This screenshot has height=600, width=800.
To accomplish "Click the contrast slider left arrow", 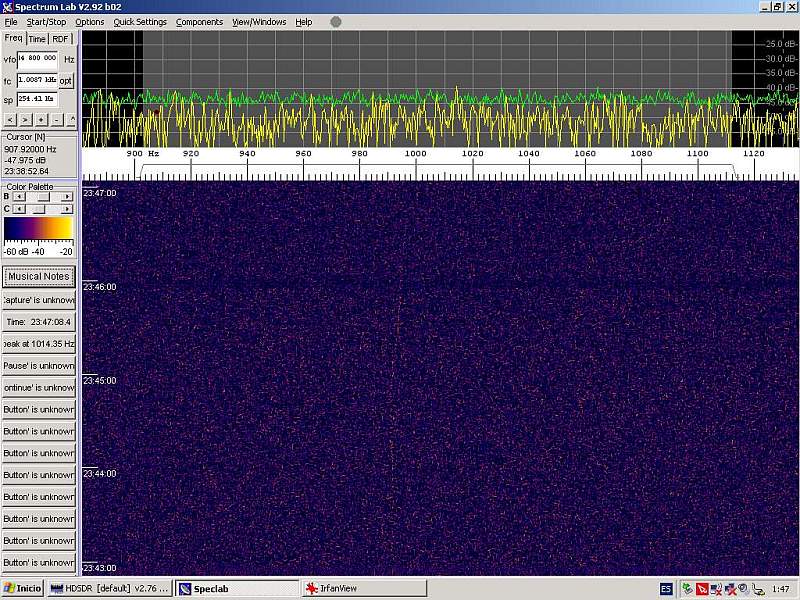I will point(18,210).
